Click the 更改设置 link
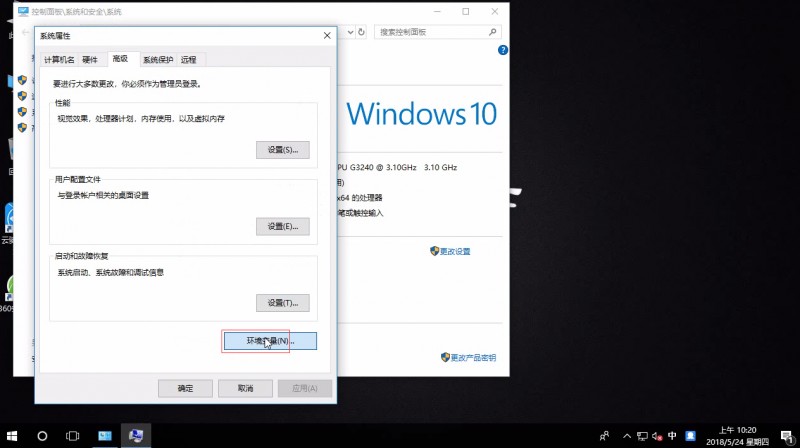Screen dimensions: 800x448 tap(455, 252)
